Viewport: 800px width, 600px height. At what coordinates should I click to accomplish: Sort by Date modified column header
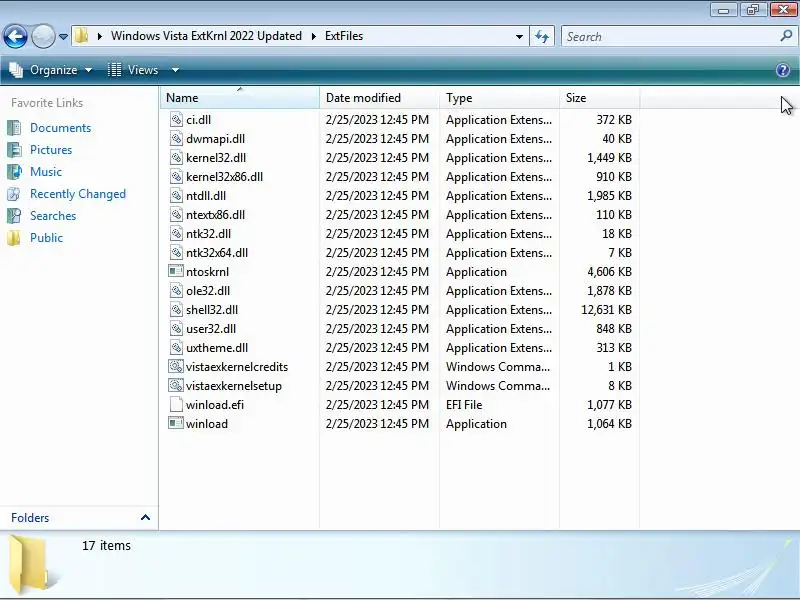click(379, 97)
